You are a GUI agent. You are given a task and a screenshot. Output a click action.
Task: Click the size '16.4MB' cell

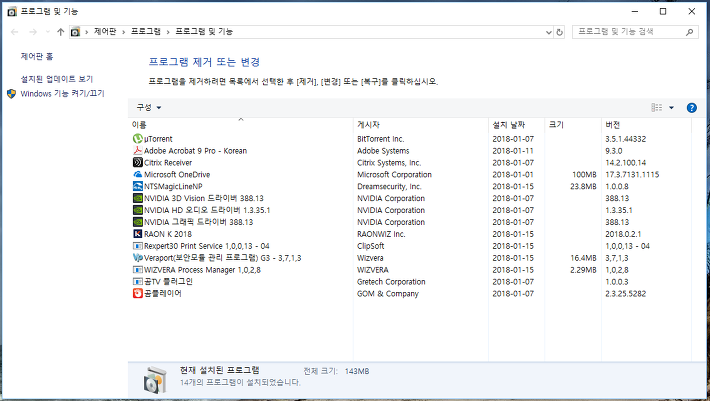coord(583,258)
